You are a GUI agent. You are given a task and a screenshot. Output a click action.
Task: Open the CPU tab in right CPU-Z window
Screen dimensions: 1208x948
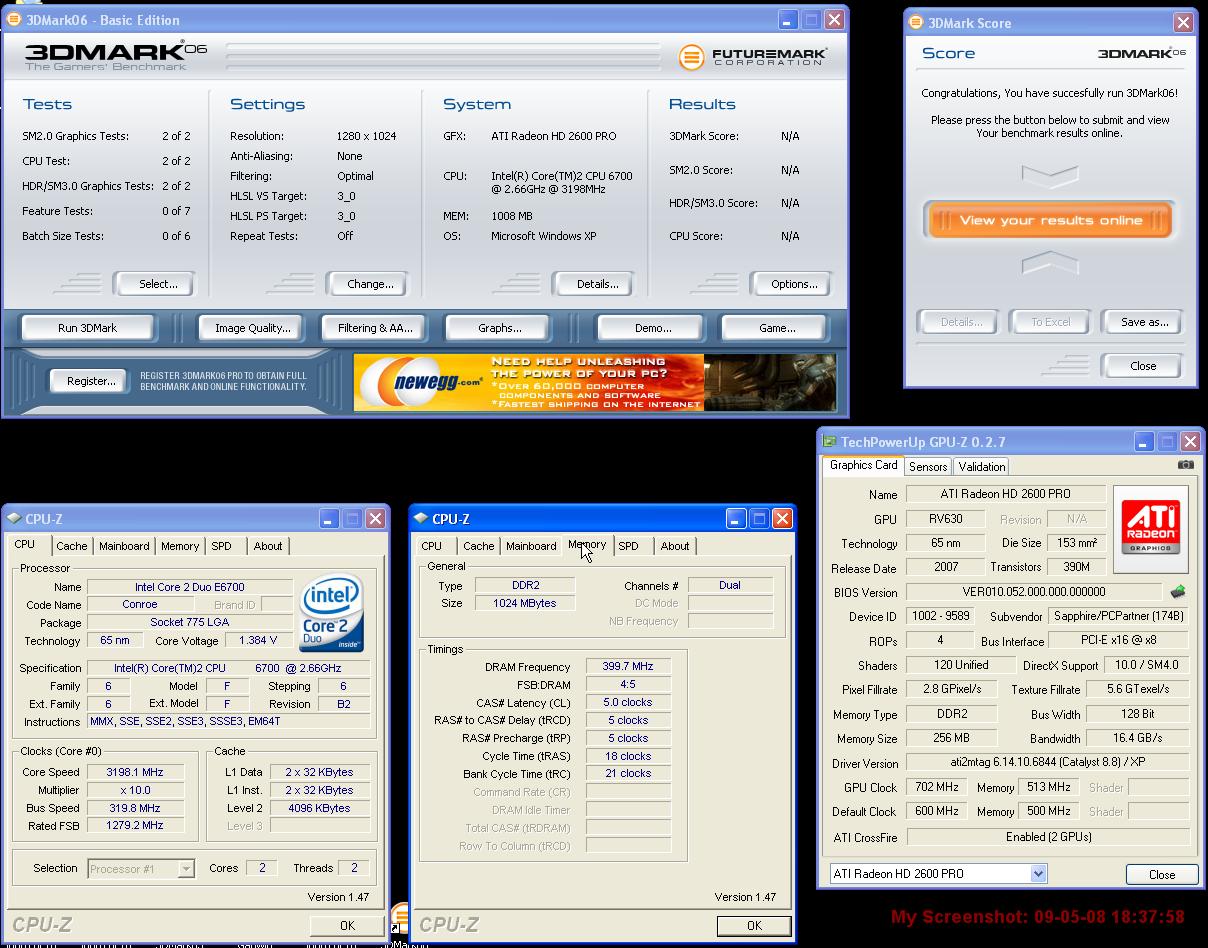[x=432, y=546]
